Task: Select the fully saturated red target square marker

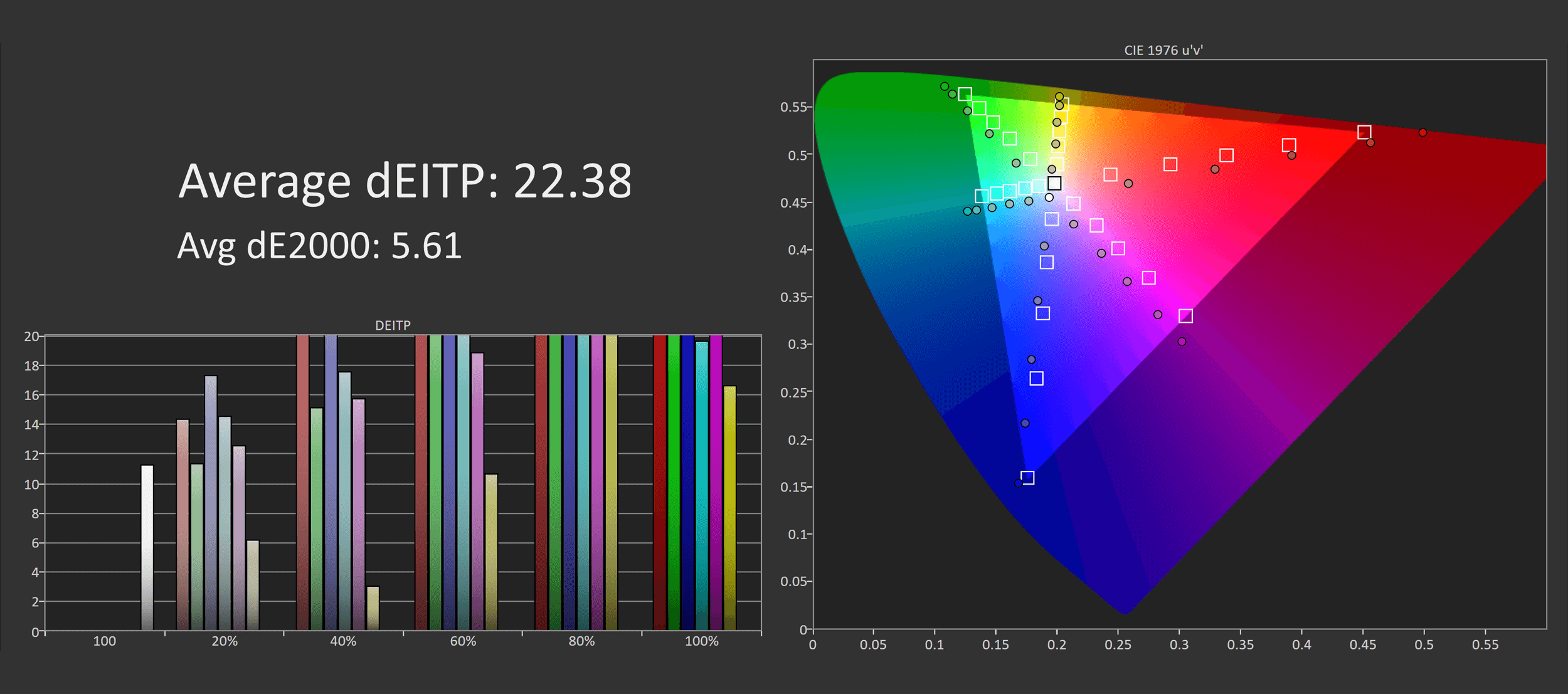Action: [x=1364, y=132]
